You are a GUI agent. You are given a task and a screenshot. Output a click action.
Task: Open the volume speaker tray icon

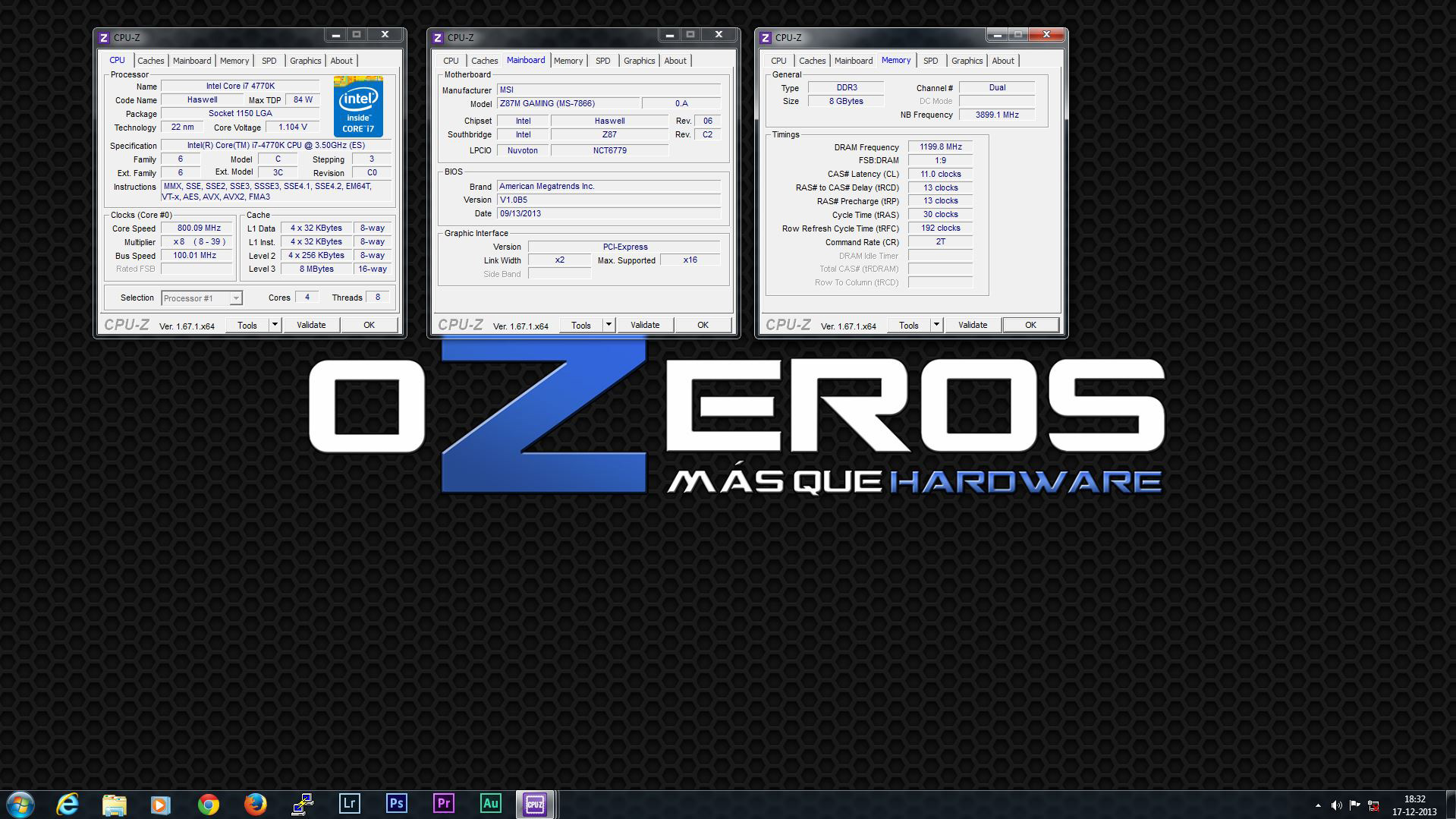click(1336, 805)
